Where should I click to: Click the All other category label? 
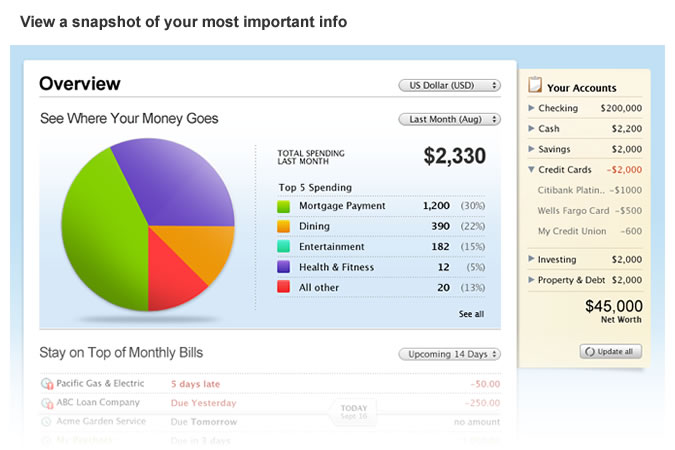[x=319, y=287]
